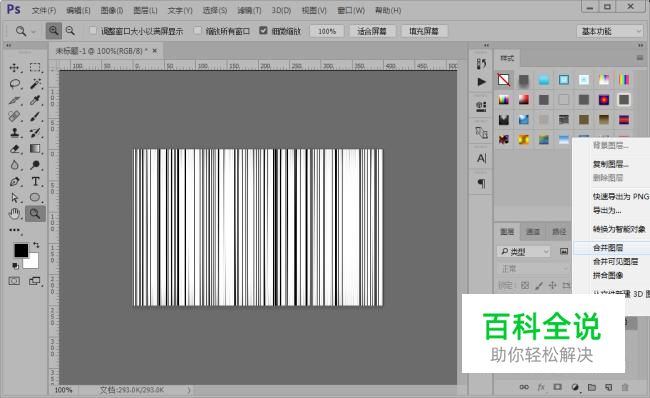Toggle 调整窗口大小以满屏显示 checkbox
The width and height of the screenshot is (650, 398).
coord(93,30)
